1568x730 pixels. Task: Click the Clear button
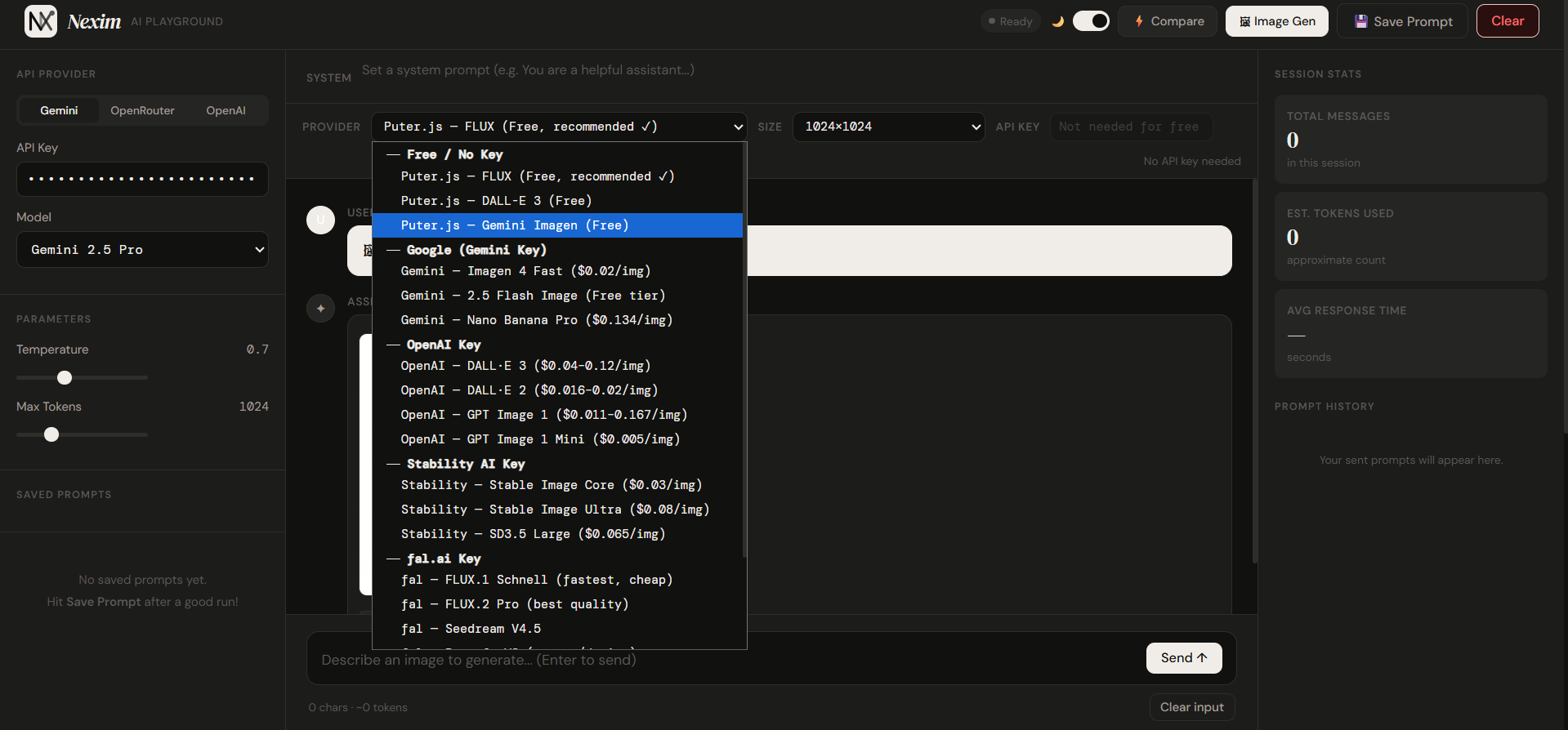1508,21
